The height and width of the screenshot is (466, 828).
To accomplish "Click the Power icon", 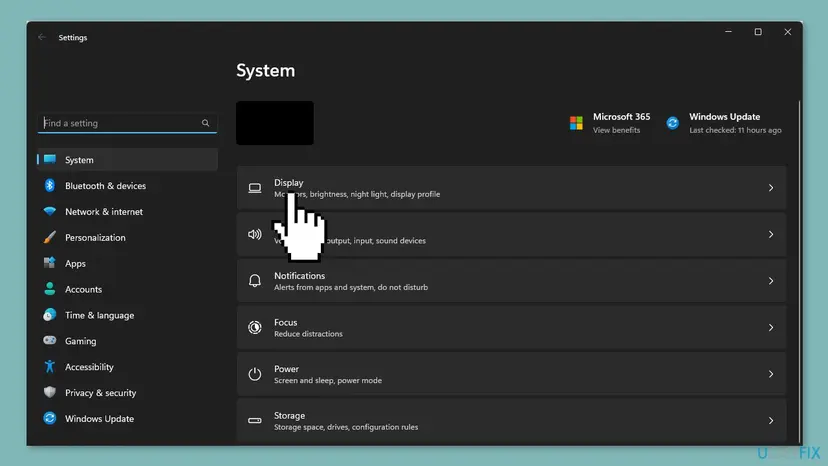I will point(255,374).
